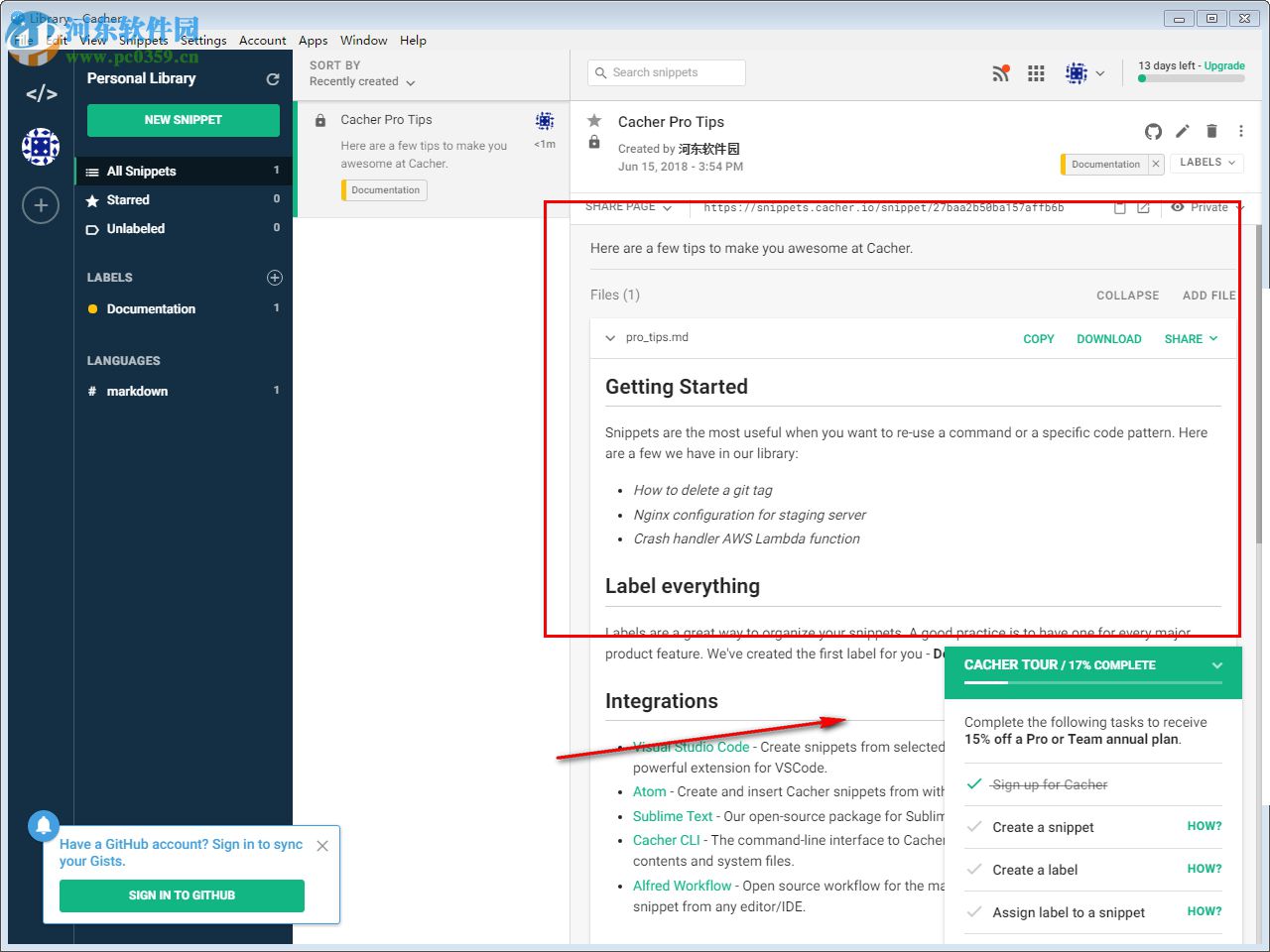Click the trial days progress bar
This screenshot has width=1270, height=952.
[x=1192, y=78]
